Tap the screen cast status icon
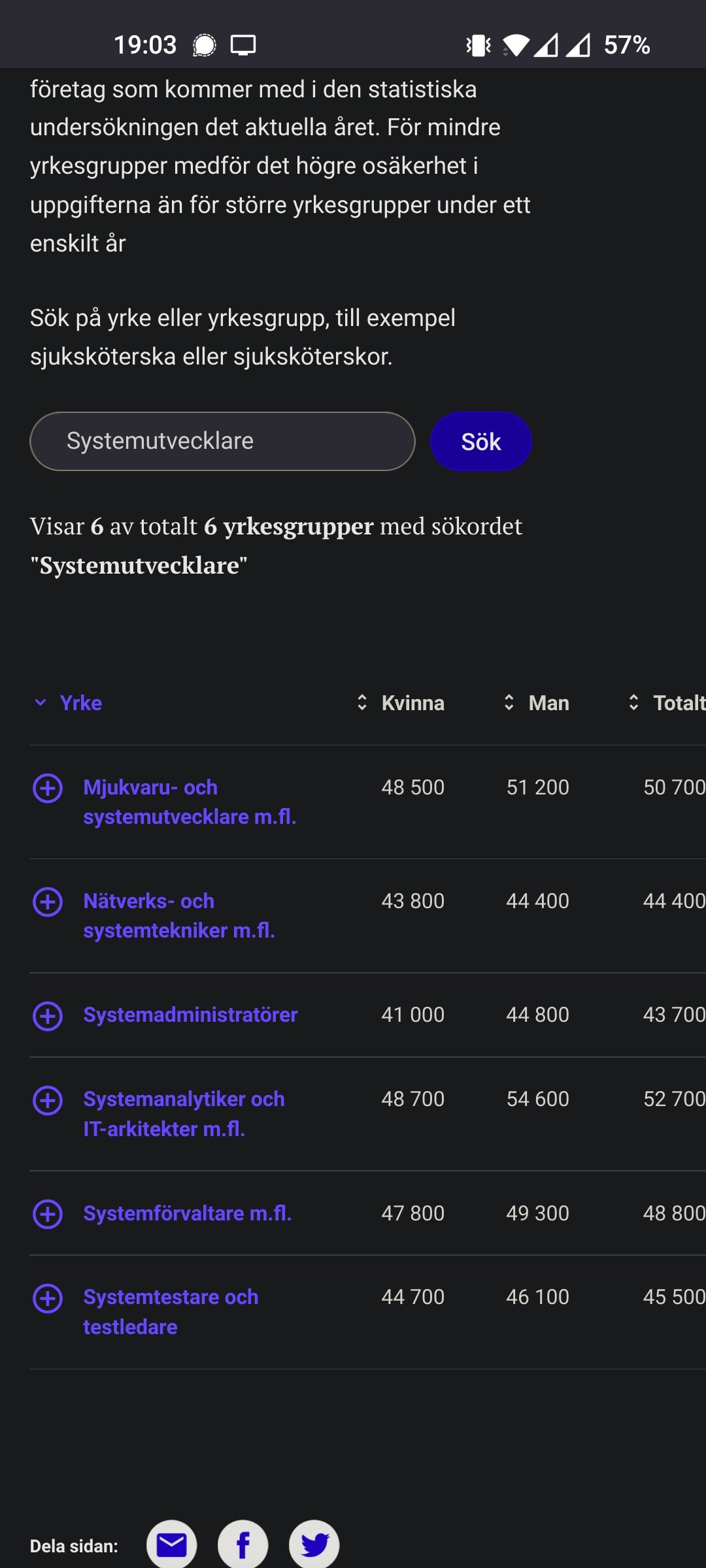This screenshot has height=1568, width=706. (243, 45)
